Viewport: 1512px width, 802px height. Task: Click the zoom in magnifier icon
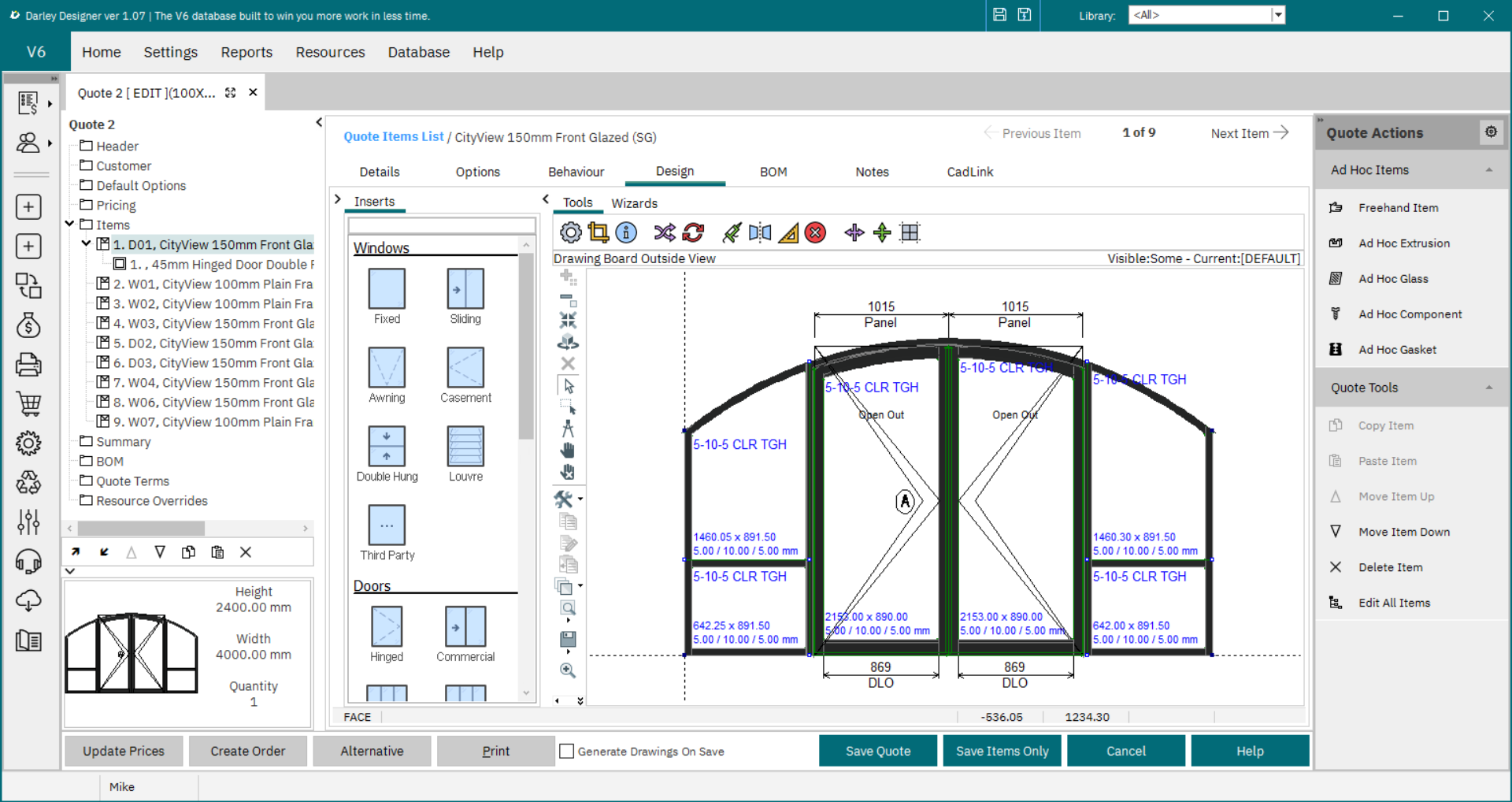point(568,670)
